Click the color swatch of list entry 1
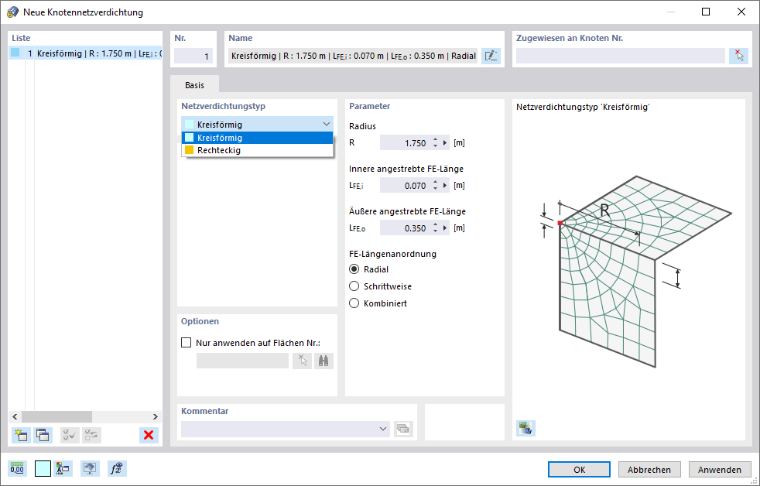 point(16,53)
